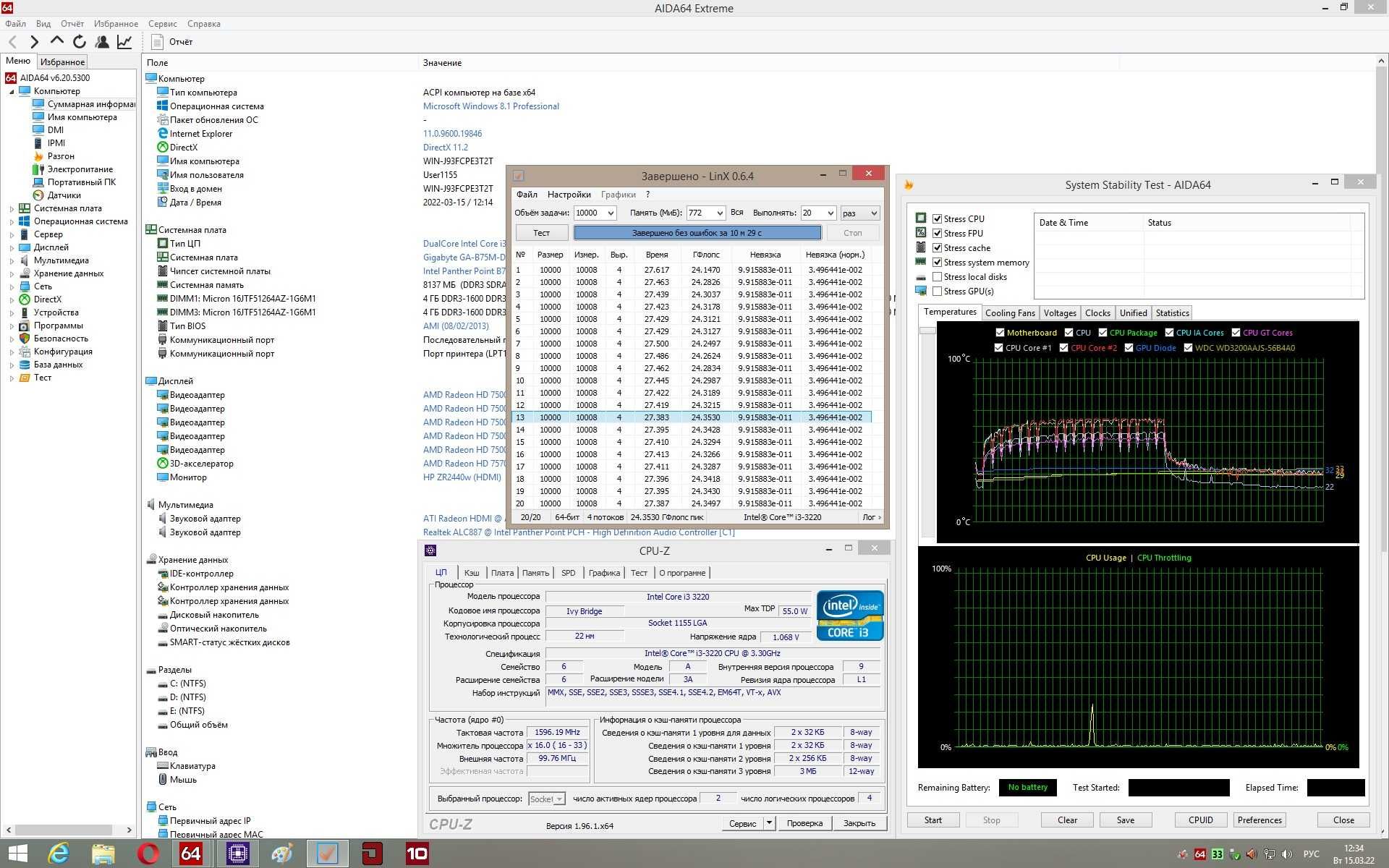Image resolution: width=1389 pixels, height=868 pixels.
Task: Click the AIDA64 tree horizontal scrollbar
Action: pyautogui.click(x=64, y=830)
